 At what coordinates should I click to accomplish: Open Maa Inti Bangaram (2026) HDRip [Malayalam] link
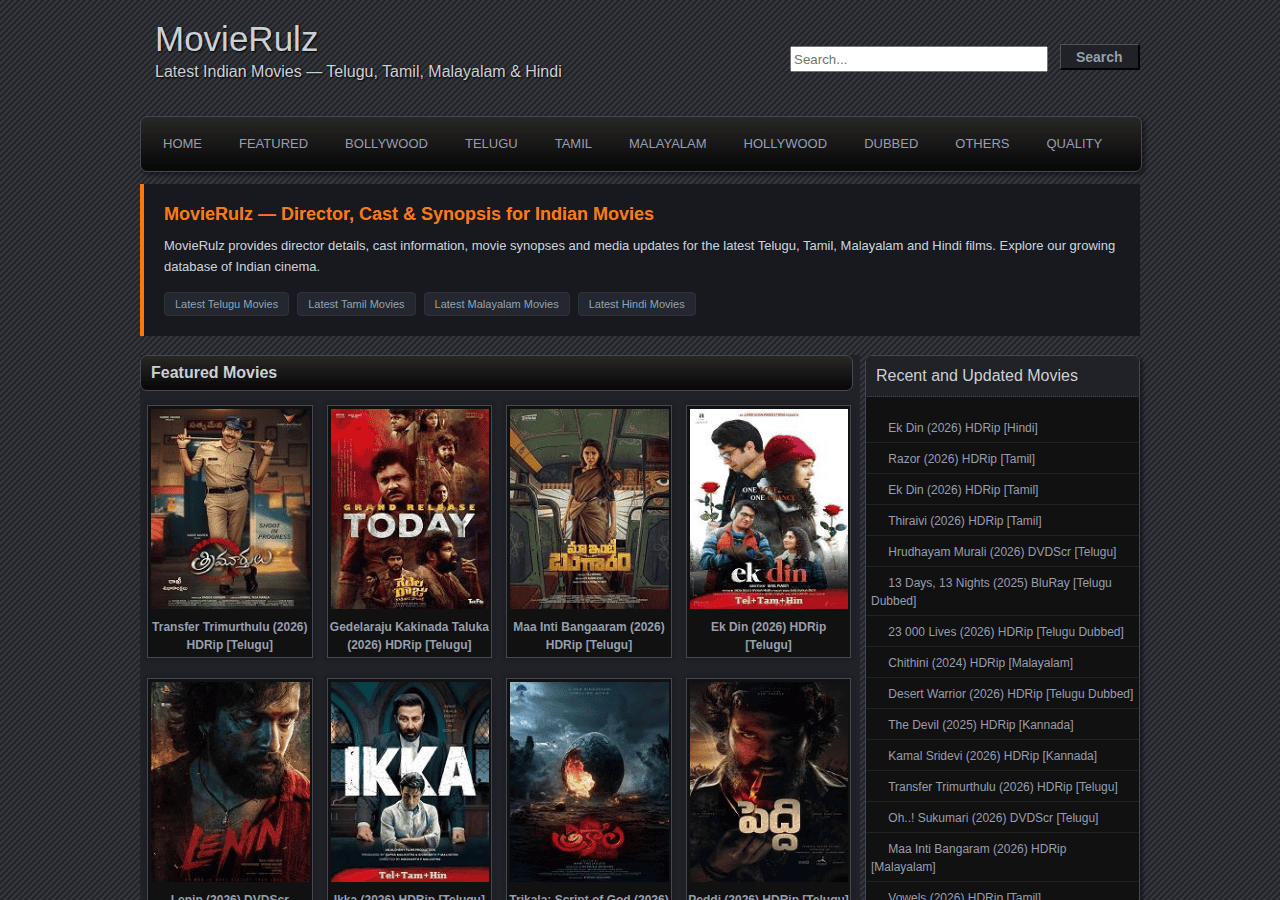[969, 858]
